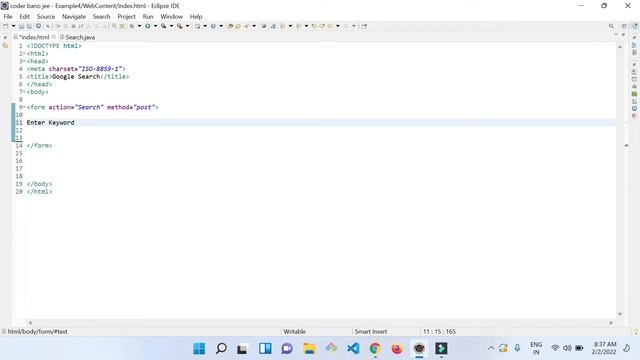Screen dimensions: 640x360
Task: Click the Google Search title text on line 5
Action: 76,77
